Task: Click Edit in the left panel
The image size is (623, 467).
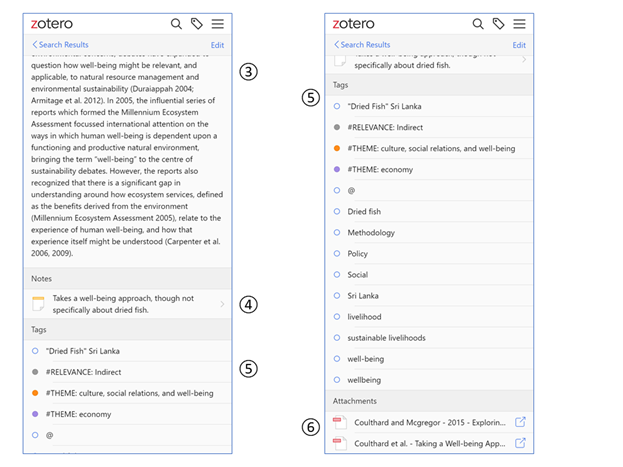Action: 217,45
